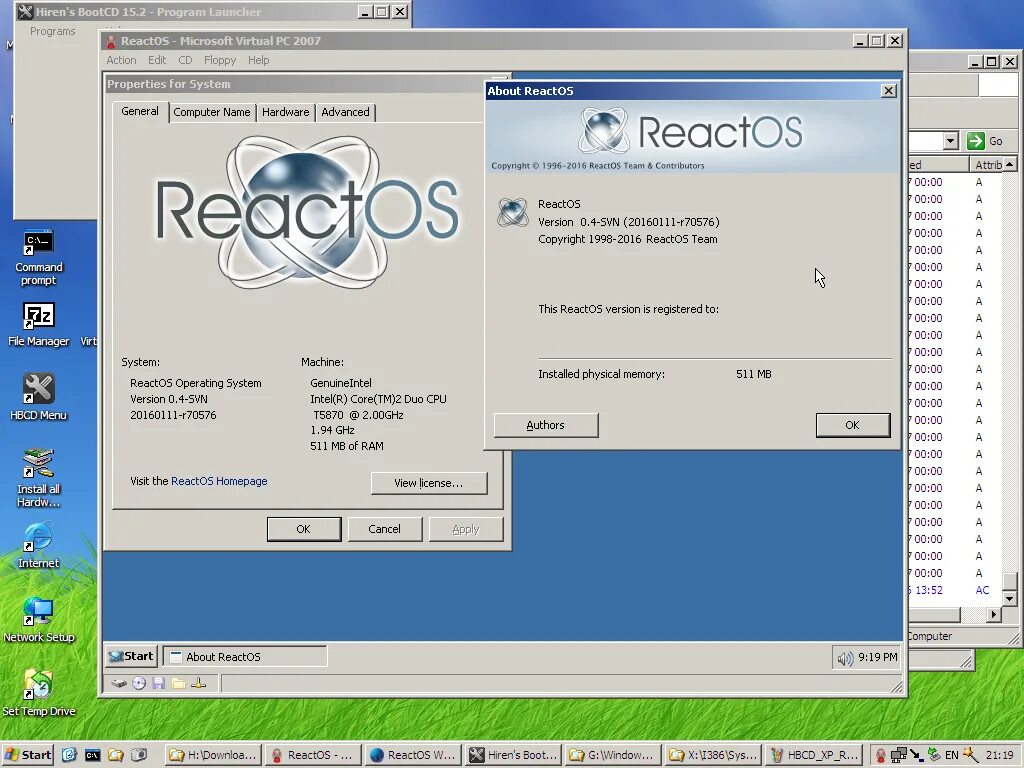1024x768 pixels.
Task: Click the Virtual PC CD drive status icon
Action: click(139, 684)
